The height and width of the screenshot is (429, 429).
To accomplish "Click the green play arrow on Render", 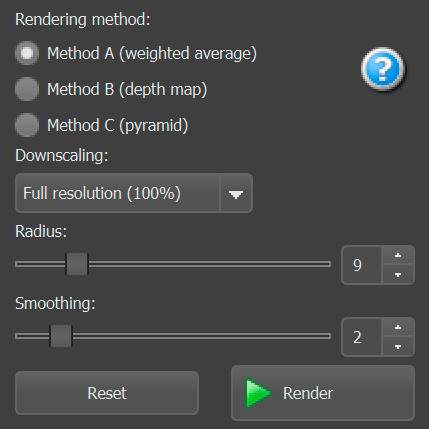I will 258,393.
